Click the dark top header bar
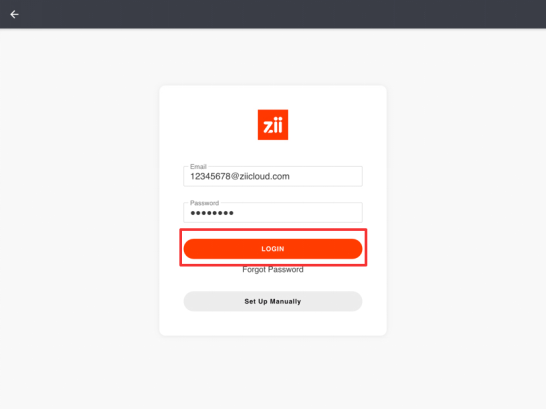This screenshot has height=409, width=546. (x=273, y=14)
